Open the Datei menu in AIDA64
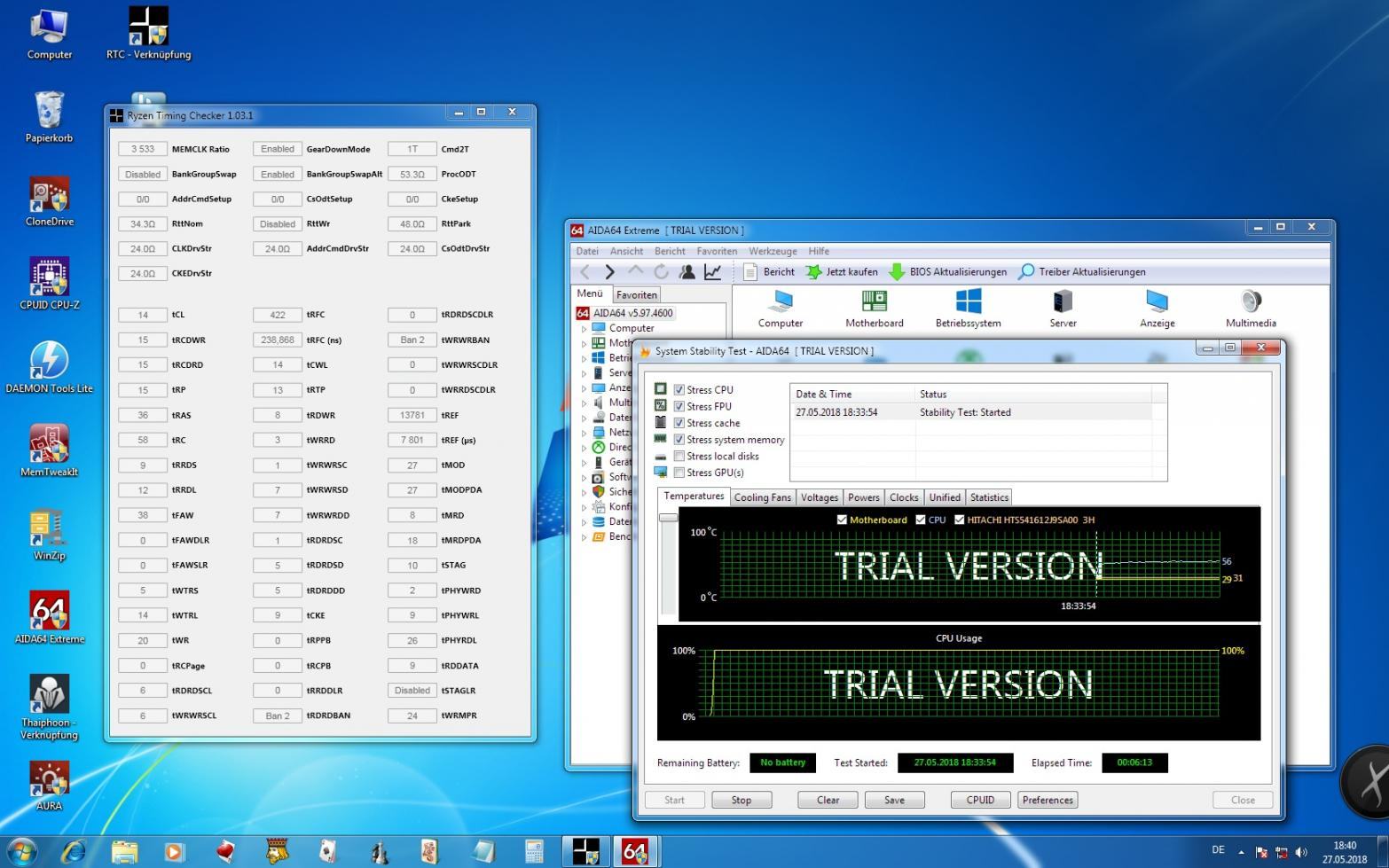This screenshot has height=868, width=1389. [x=587, y=251]
